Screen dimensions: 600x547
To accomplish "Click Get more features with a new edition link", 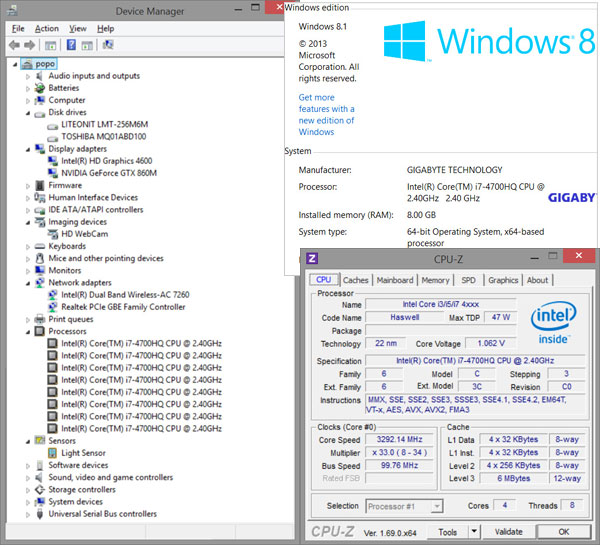I will (x=326, y=115).
